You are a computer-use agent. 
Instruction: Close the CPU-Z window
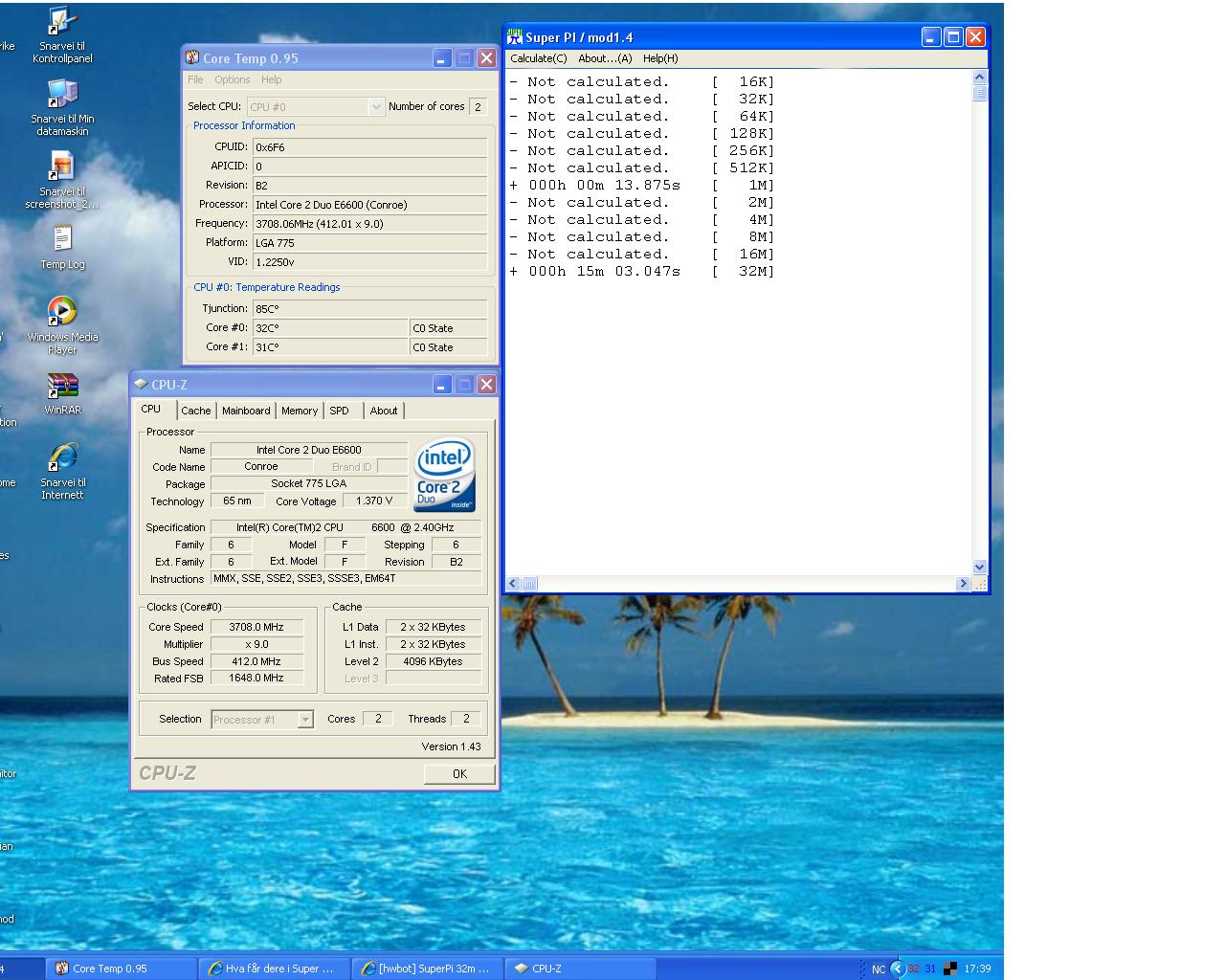486,384
